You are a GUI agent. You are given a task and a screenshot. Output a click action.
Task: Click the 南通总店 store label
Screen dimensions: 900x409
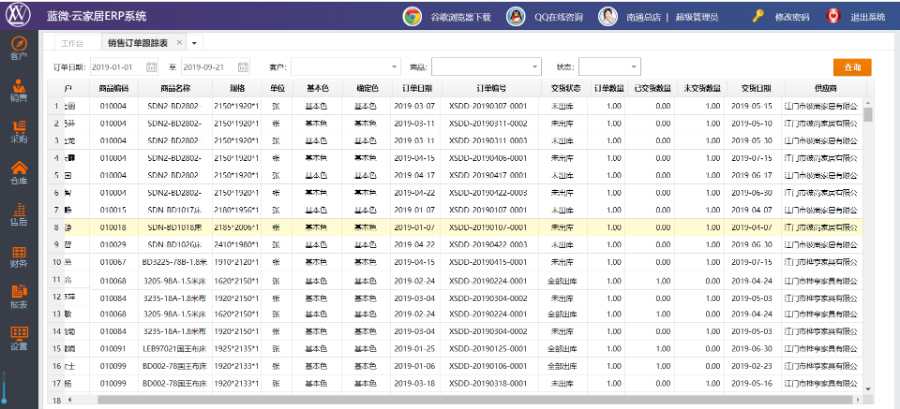[642, 17]
